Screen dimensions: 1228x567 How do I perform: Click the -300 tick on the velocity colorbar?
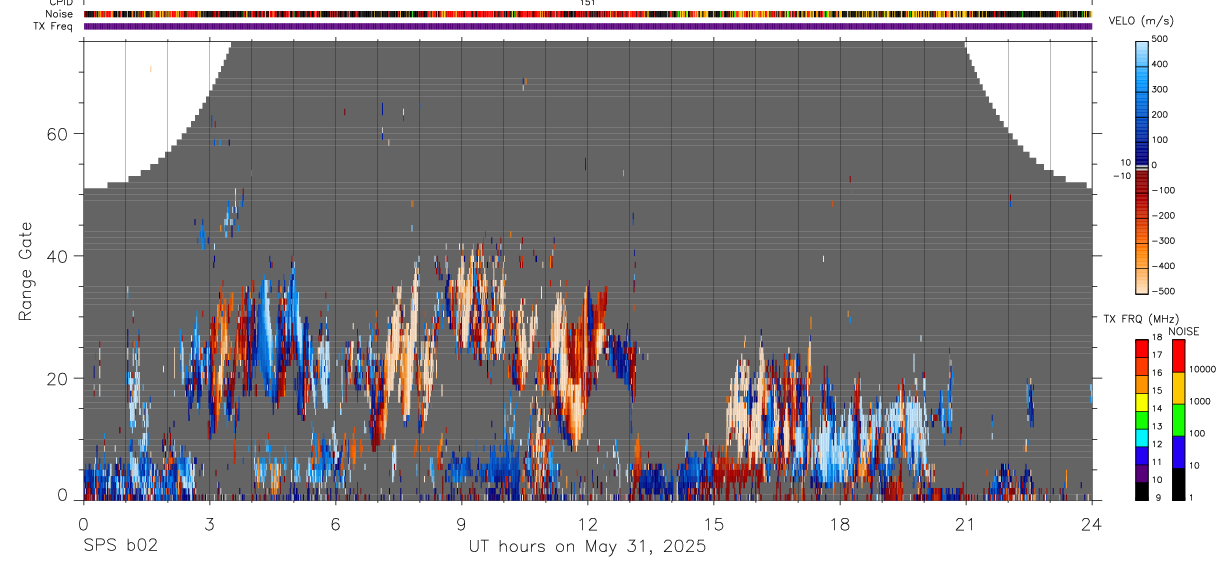(1165, 241)
